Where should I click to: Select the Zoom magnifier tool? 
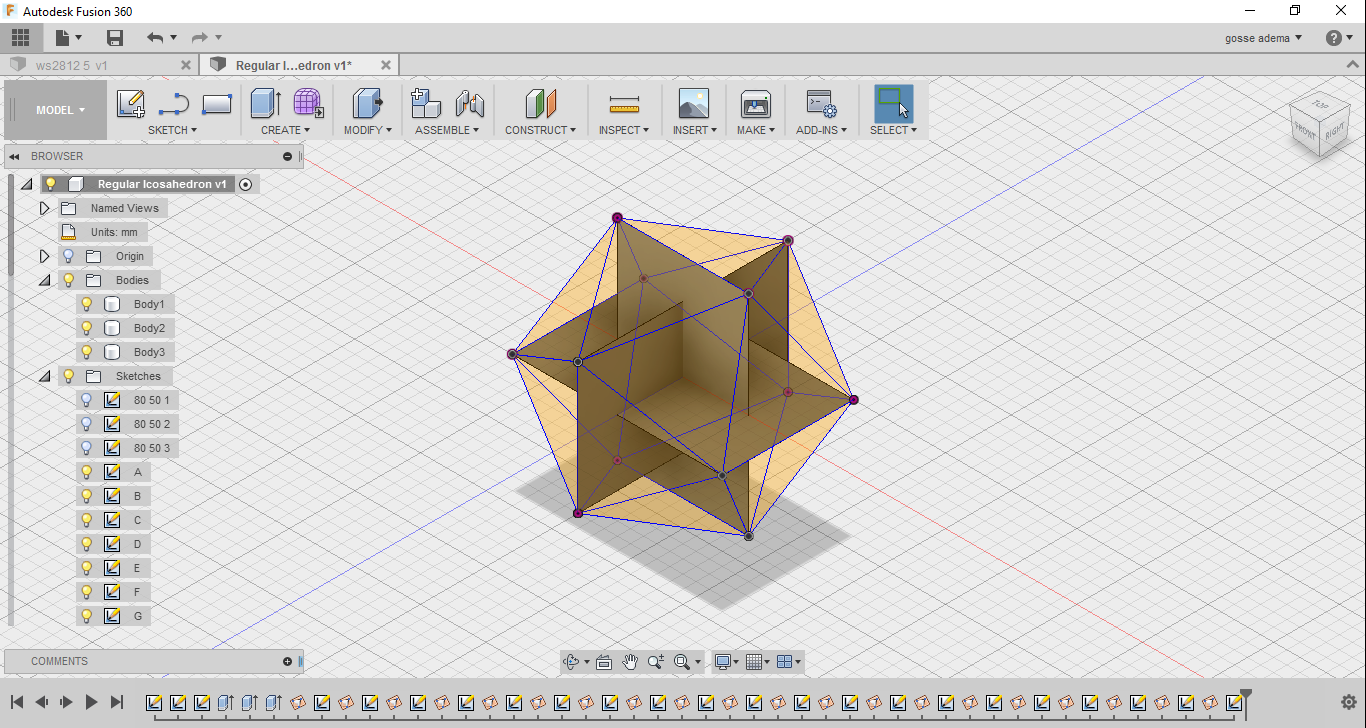click(x=656, y=662)
